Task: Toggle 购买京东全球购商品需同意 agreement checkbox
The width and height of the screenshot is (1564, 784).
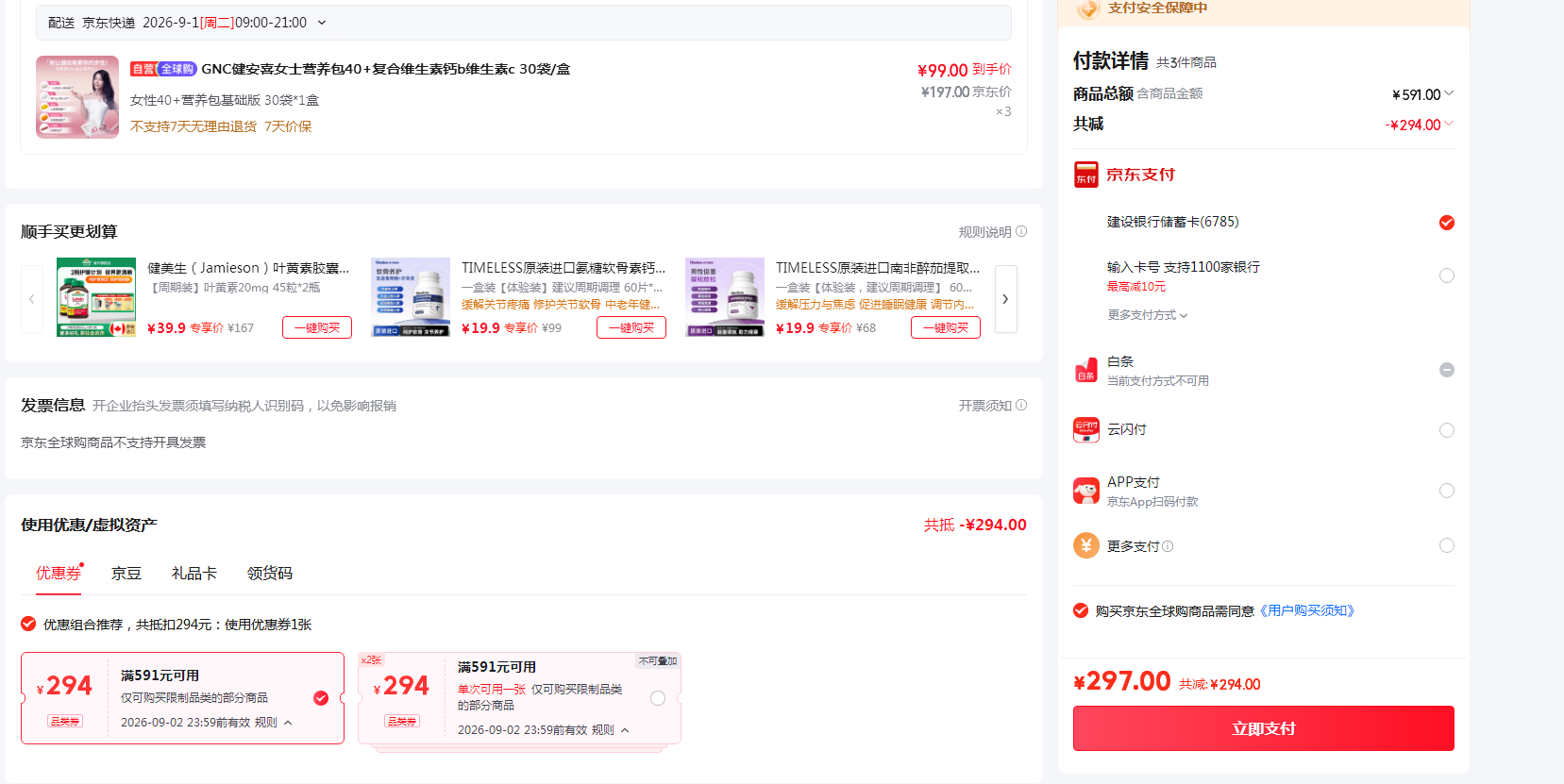Action: click(1081, 610)
